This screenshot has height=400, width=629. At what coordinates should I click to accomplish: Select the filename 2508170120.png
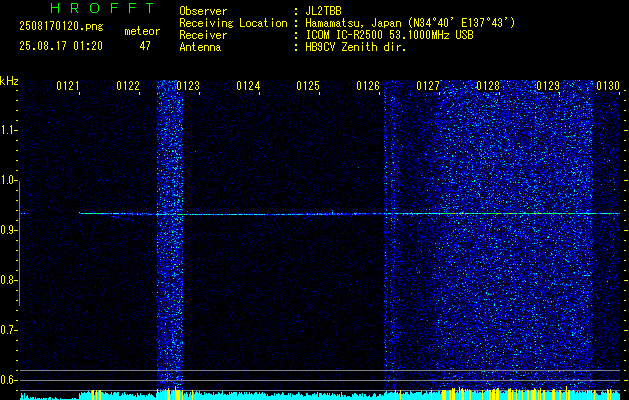tap(61, 26)
